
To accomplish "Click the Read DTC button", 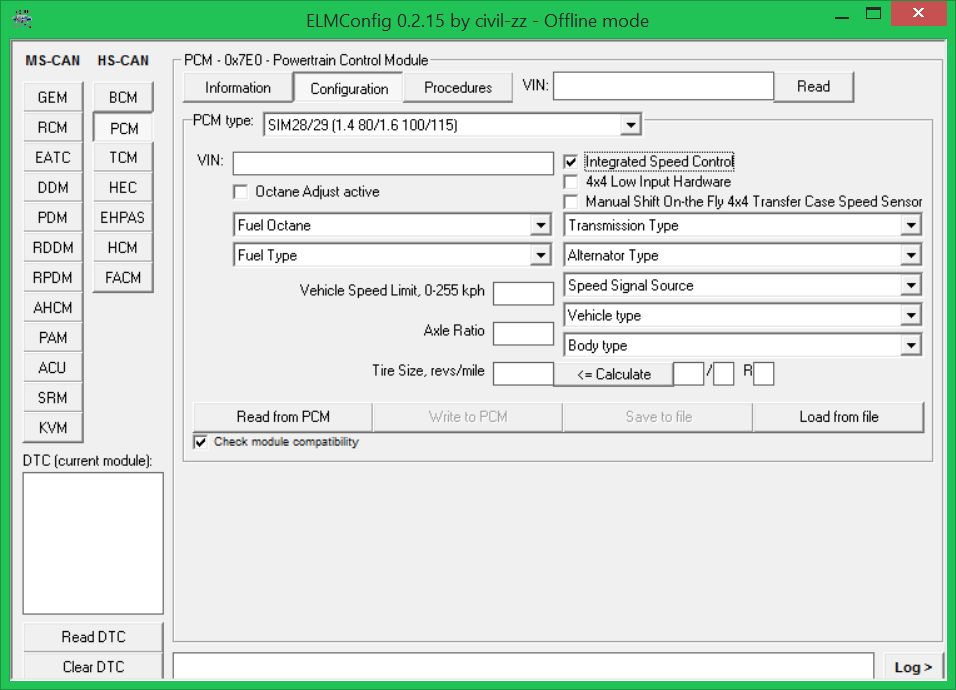I will [93, 637].
